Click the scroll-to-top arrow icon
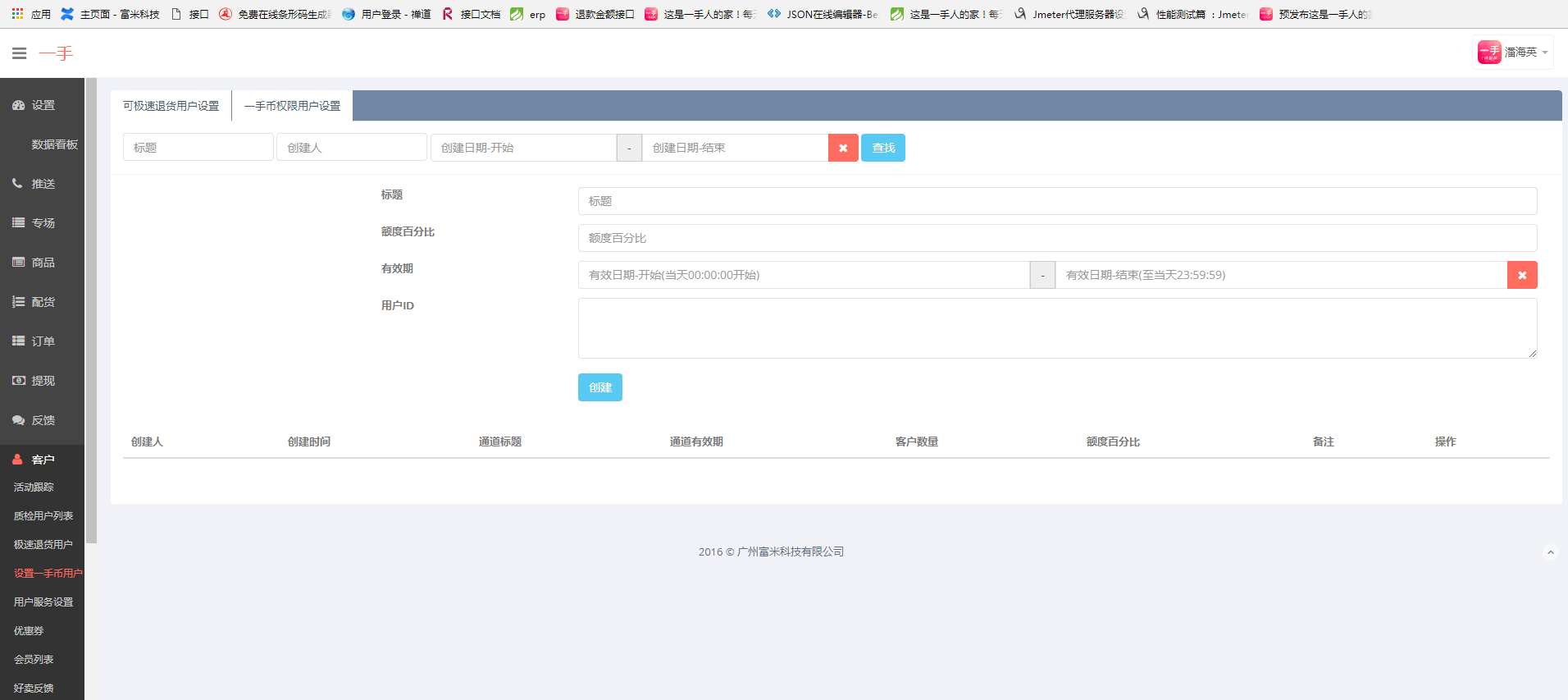 pos(1550,552)
